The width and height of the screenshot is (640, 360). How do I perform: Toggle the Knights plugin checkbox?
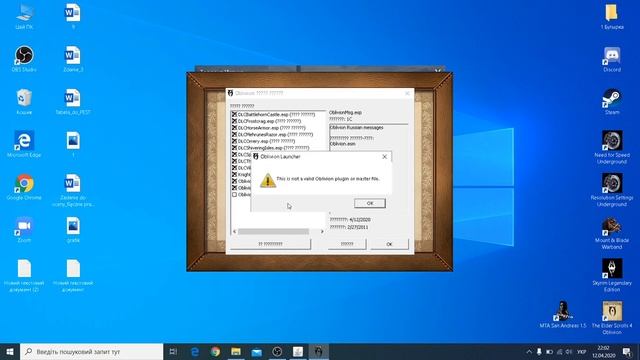pyautogui.click(x=234, y=174)
